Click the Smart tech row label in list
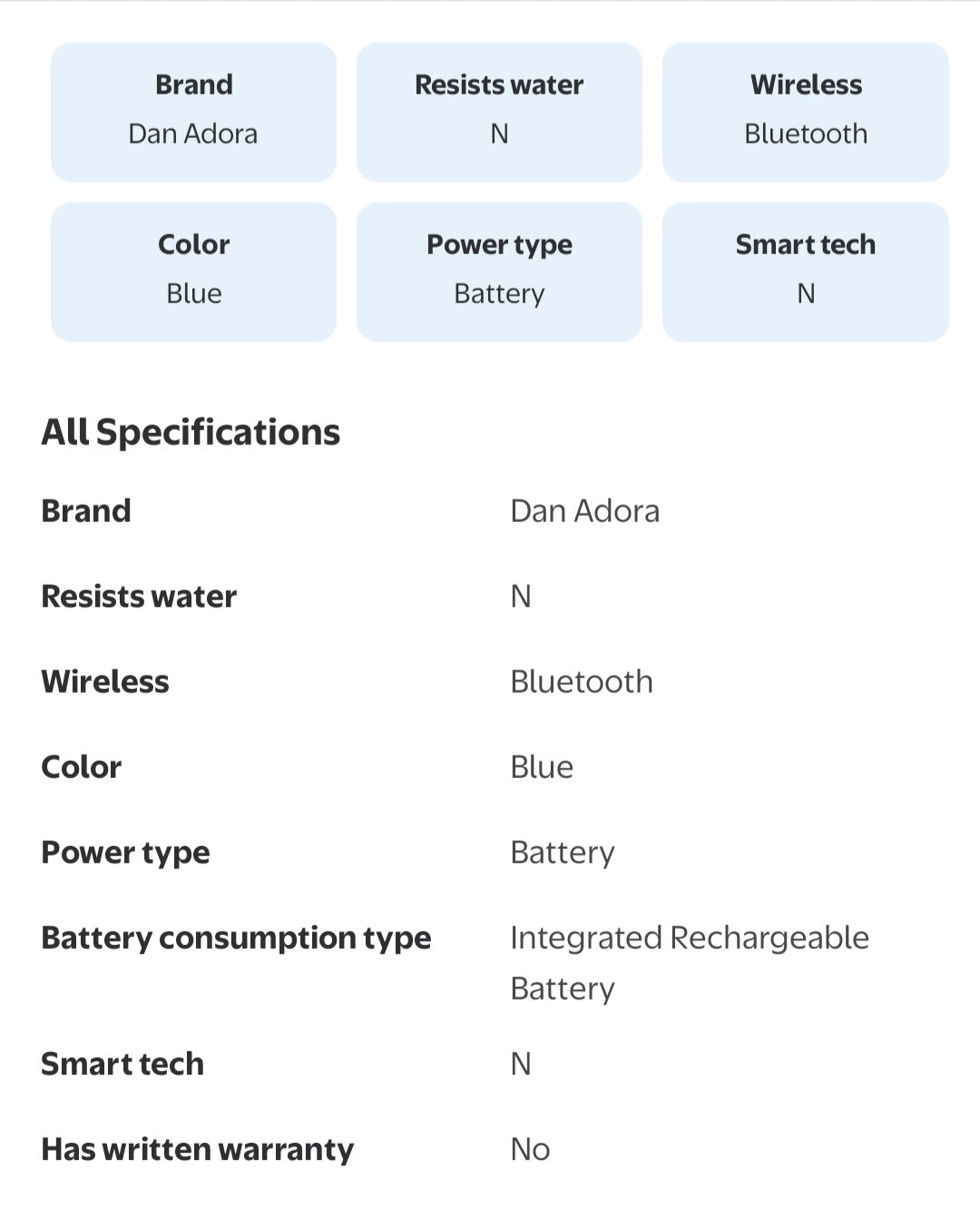The width and height of the screenshot is (980, 1221). pyautogui.click(x=122, y=1064)
